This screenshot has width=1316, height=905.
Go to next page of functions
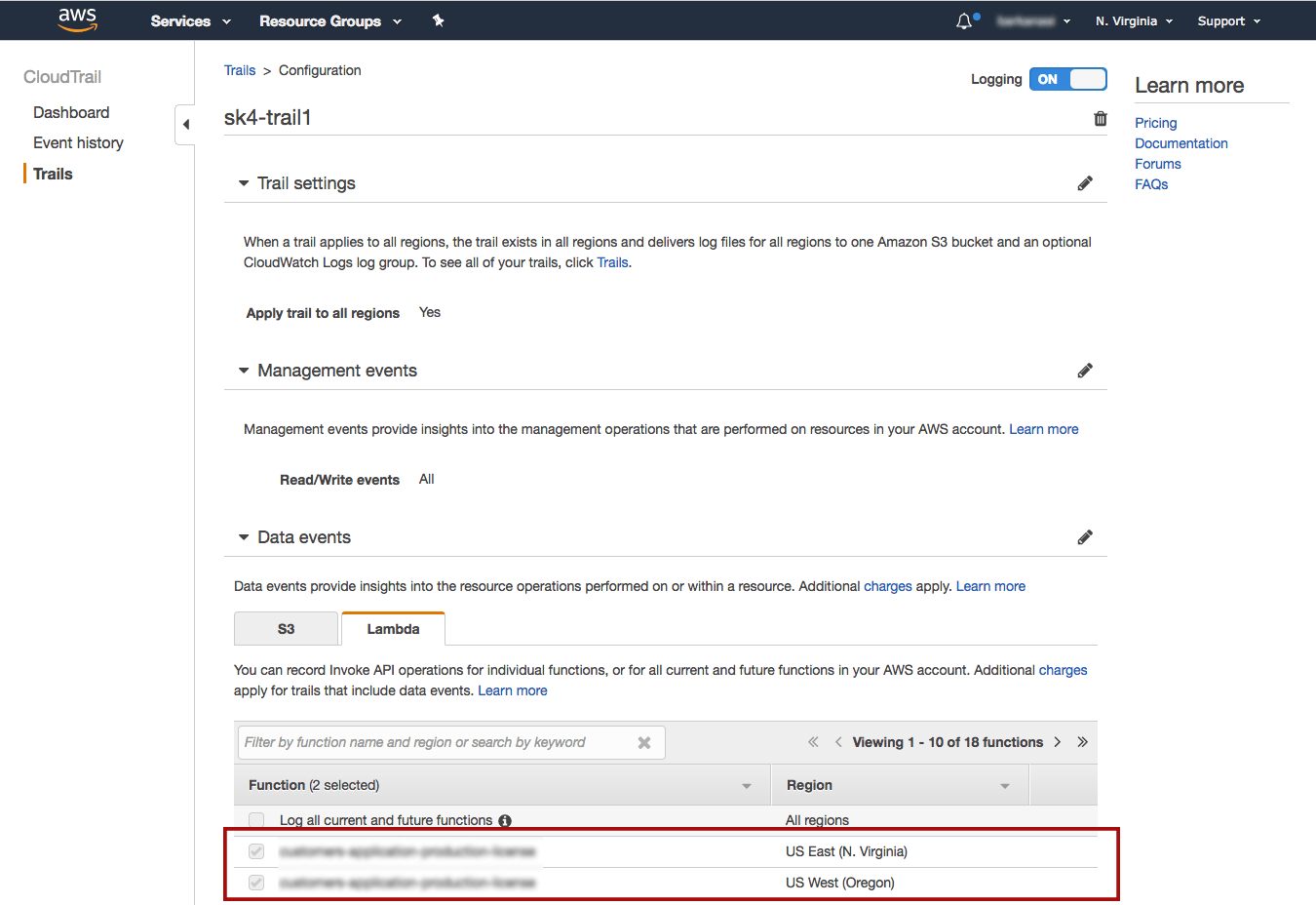(x=1058, y=742)
